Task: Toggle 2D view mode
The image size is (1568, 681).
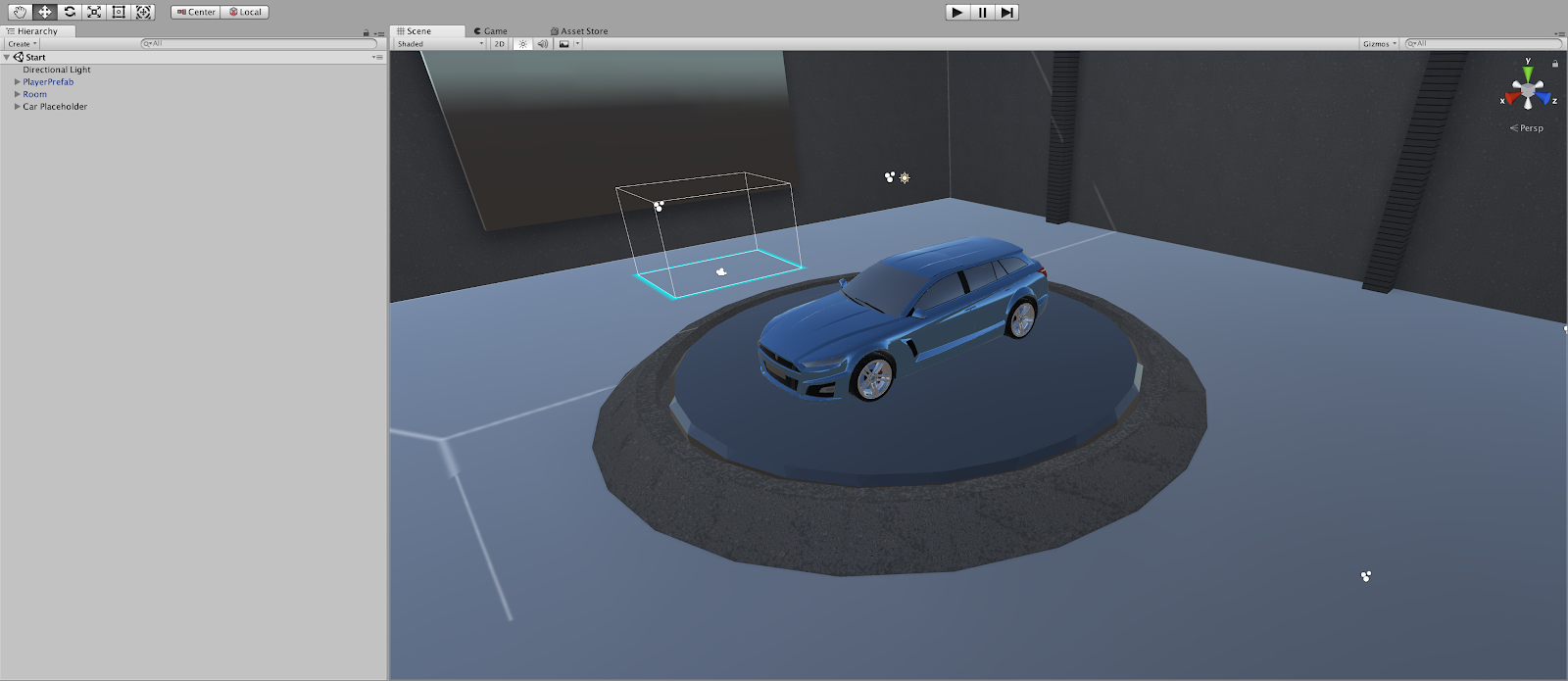Action: 499,44
